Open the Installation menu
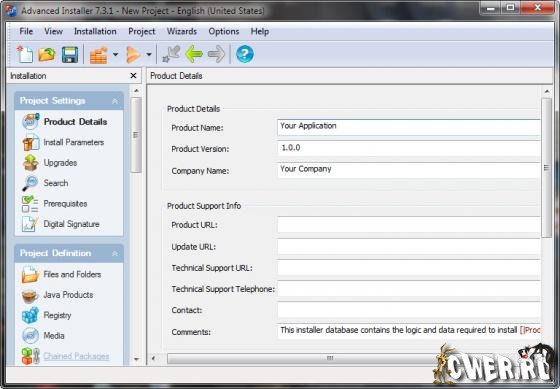This screenshot has width=560, height=389. coord(95,31)
